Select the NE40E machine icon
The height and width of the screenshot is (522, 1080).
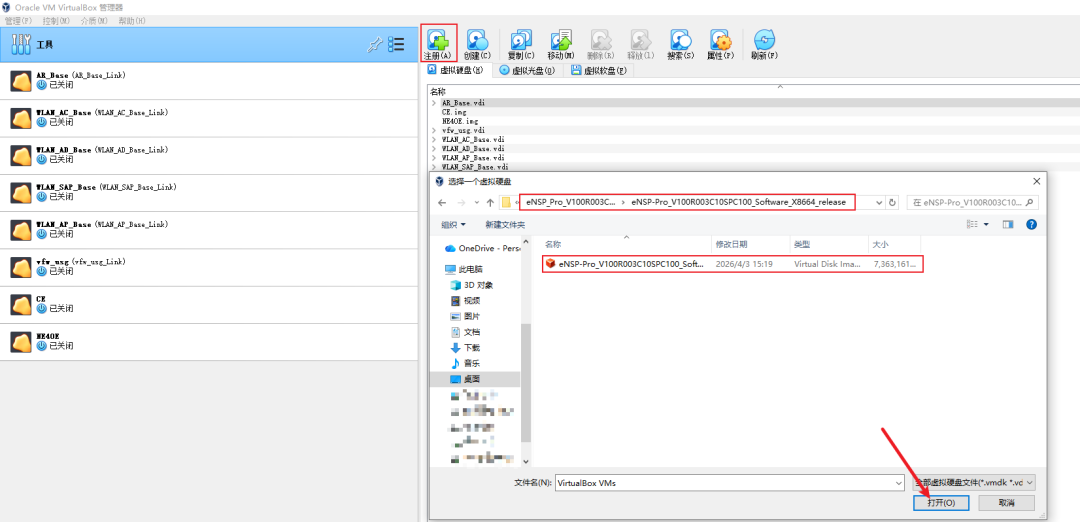click(x=21, y=341)
